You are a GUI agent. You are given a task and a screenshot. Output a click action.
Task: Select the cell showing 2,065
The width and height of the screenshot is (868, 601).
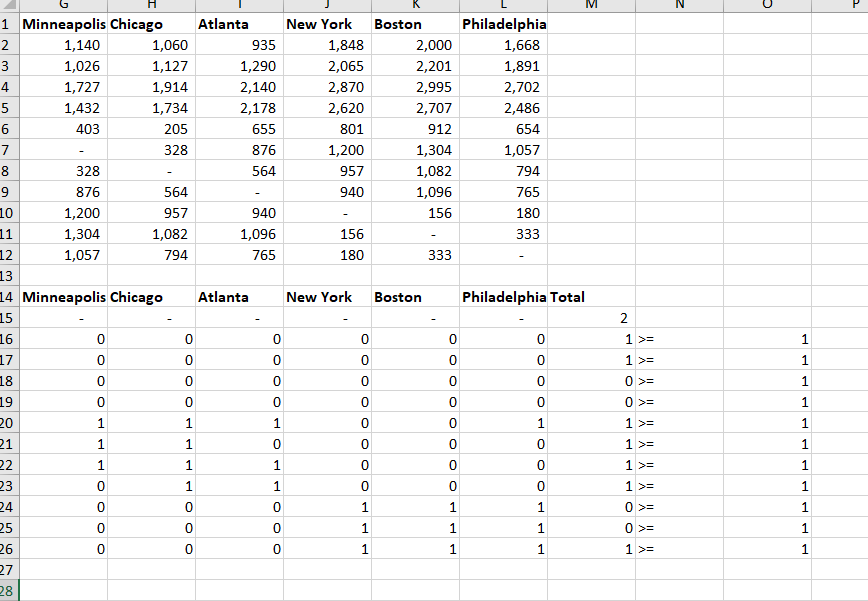click(x=327, y=66)
